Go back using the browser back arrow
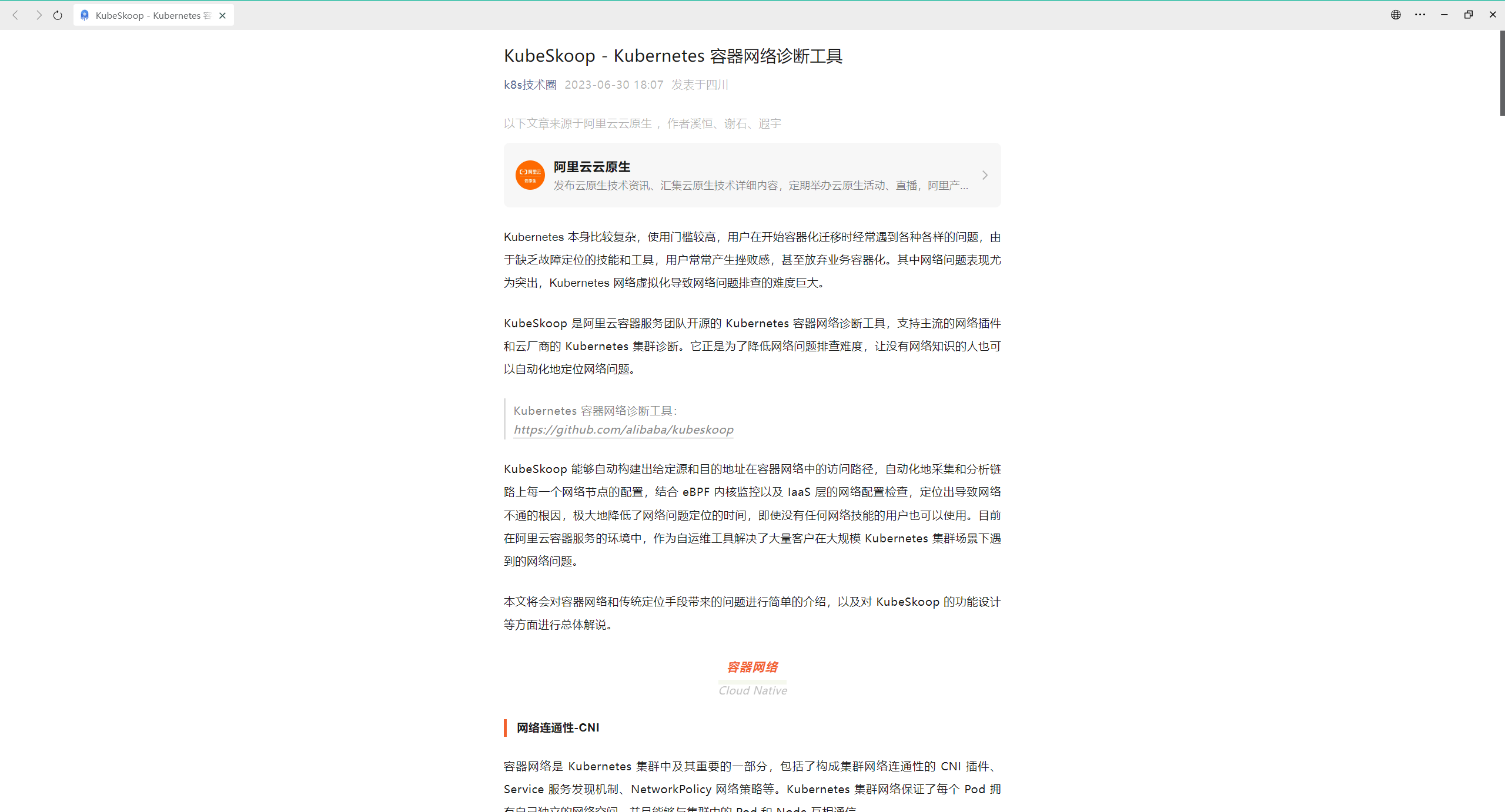Screen dimensions: 1505x812 coord(15,15)
